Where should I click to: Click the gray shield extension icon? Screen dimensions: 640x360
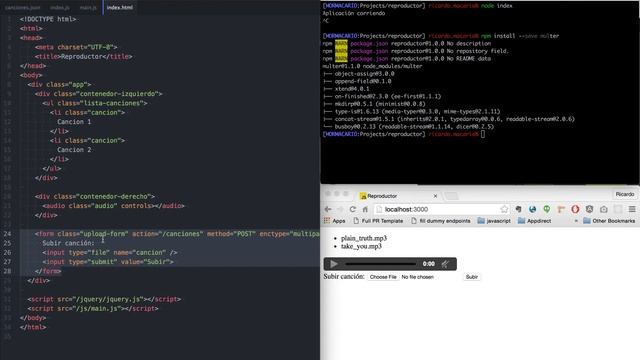coord(589,209)
